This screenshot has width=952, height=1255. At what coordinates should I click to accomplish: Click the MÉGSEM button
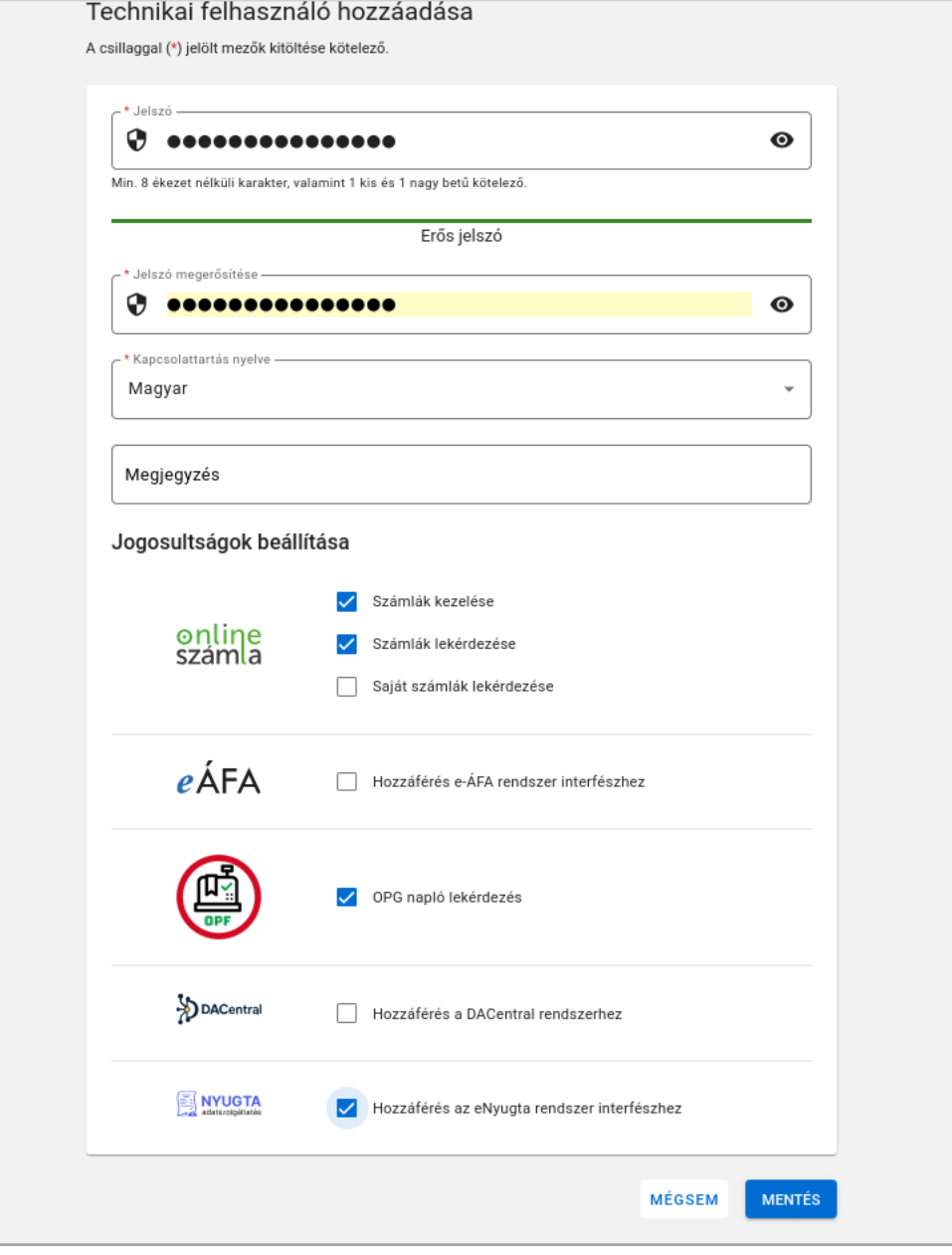(x=684, y=1199)
